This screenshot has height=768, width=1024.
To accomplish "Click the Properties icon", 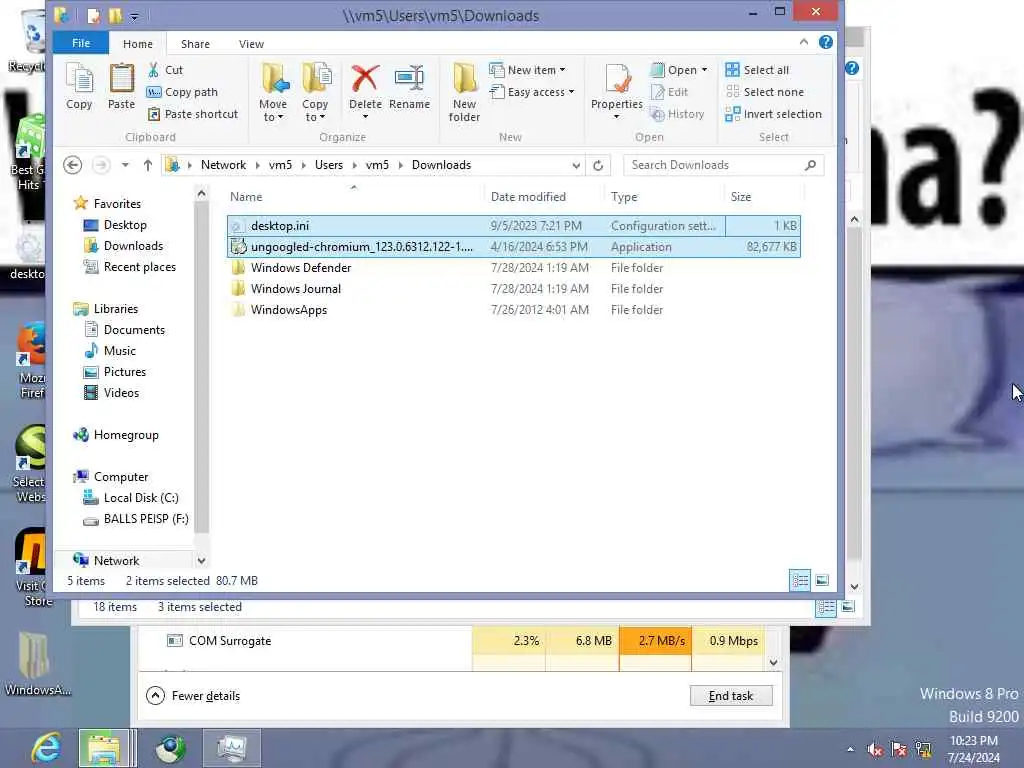I will (616, 79).
